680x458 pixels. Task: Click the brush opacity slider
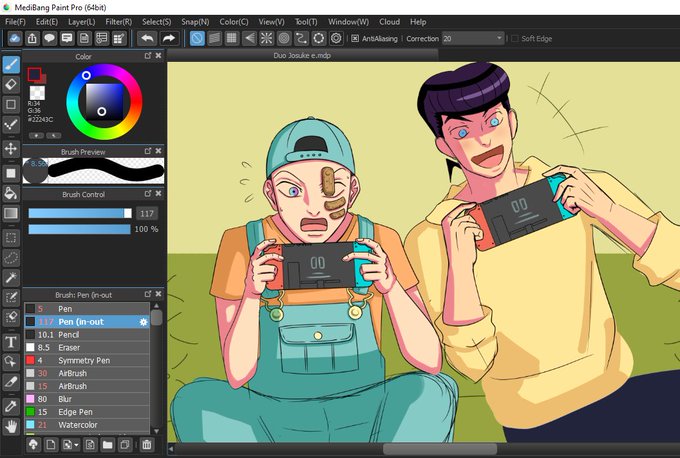tap(79, 229)
